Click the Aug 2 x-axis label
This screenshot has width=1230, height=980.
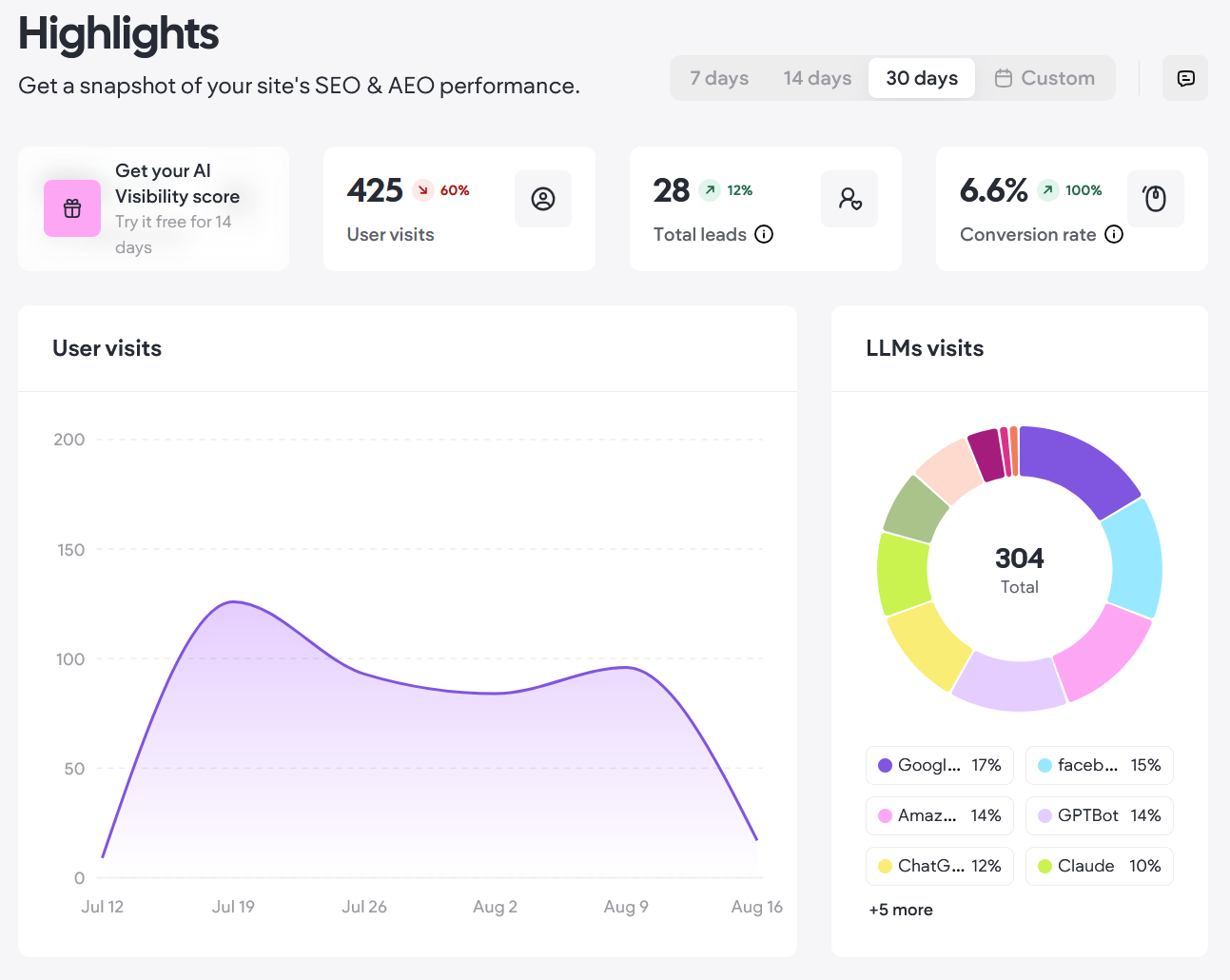496,907
